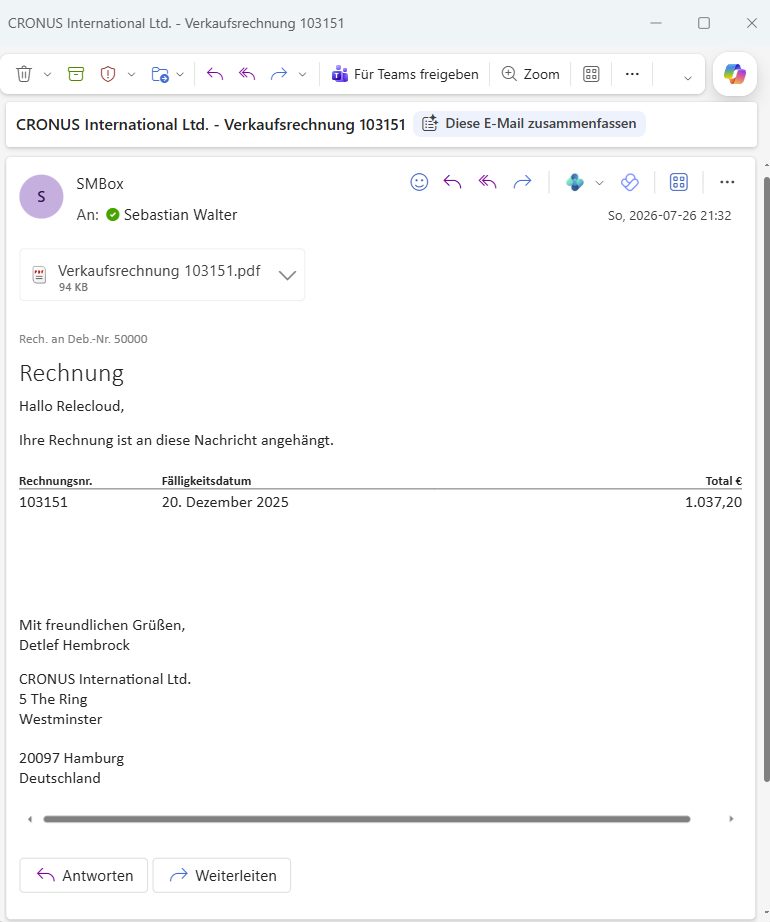Open Viva Insights add-in icon

575,182
